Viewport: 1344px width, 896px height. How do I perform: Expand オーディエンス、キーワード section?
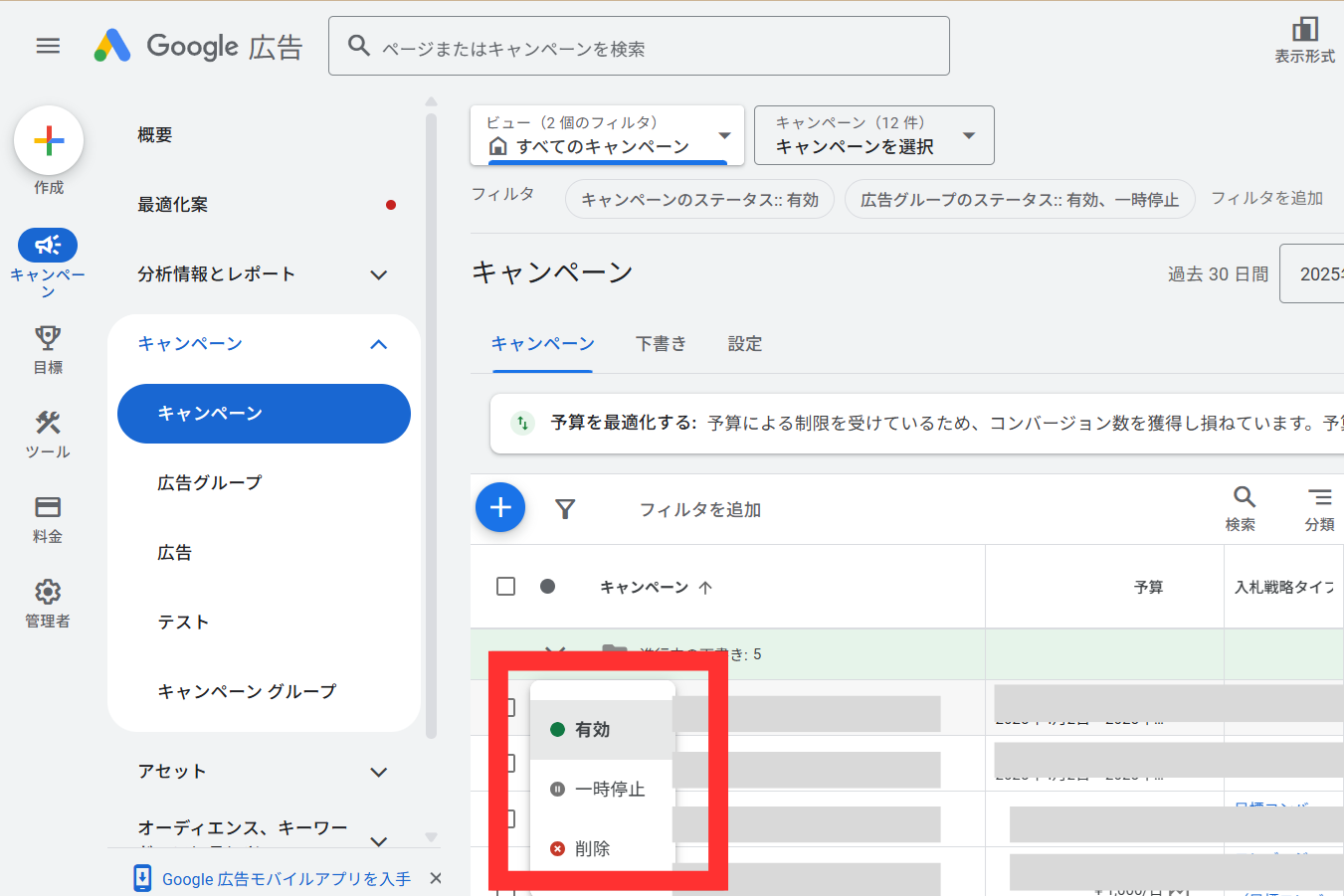coord(378,840)
